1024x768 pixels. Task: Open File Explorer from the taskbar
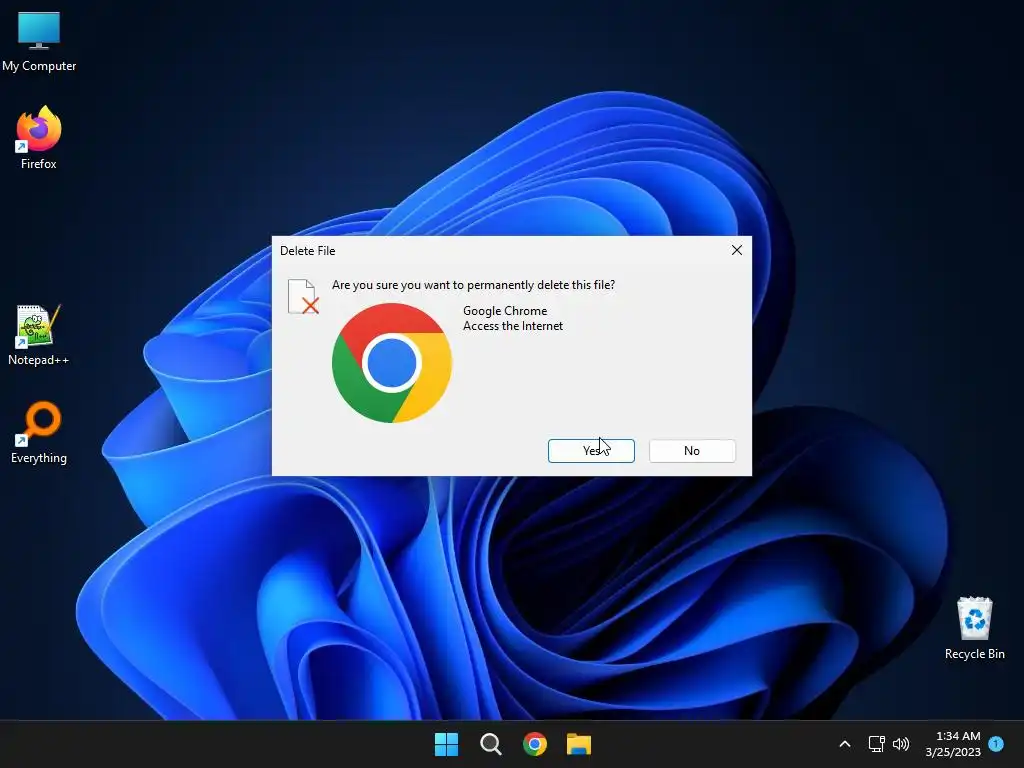click(x=579, y=744)
